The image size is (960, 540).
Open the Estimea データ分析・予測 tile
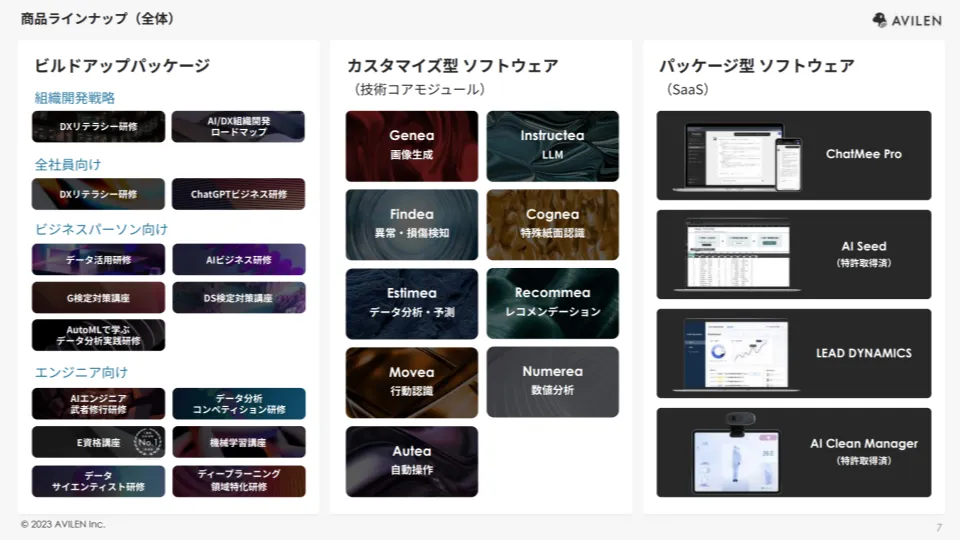411,303
